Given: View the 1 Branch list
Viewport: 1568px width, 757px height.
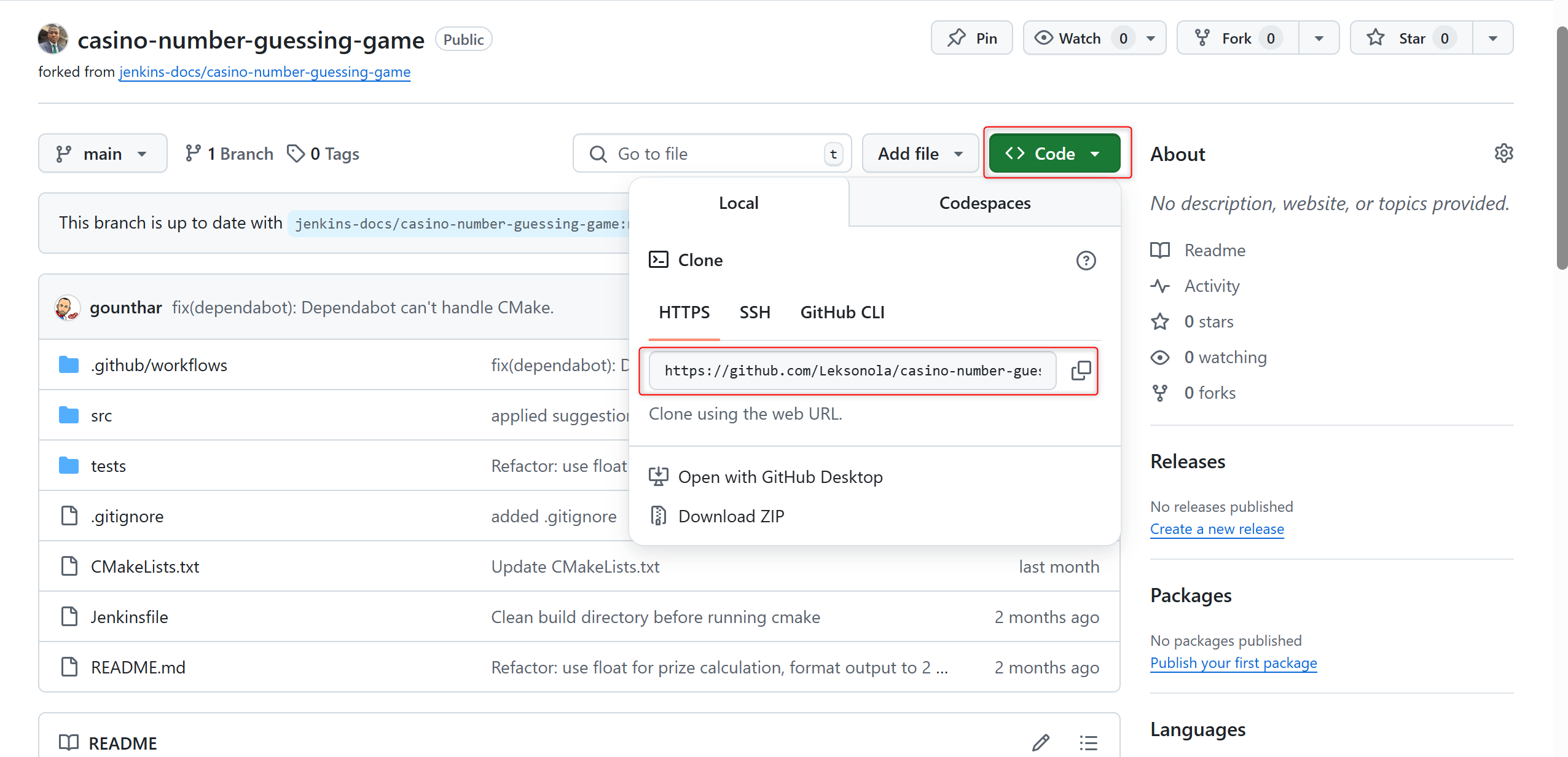Looking at the screenshot, I should pos(229,154).
